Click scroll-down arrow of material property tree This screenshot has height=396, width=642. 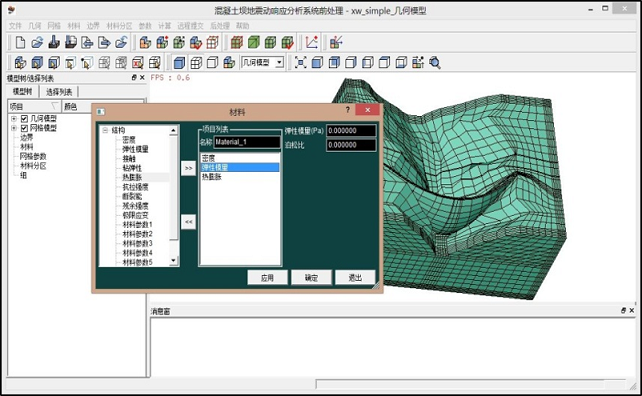(174, 260)
